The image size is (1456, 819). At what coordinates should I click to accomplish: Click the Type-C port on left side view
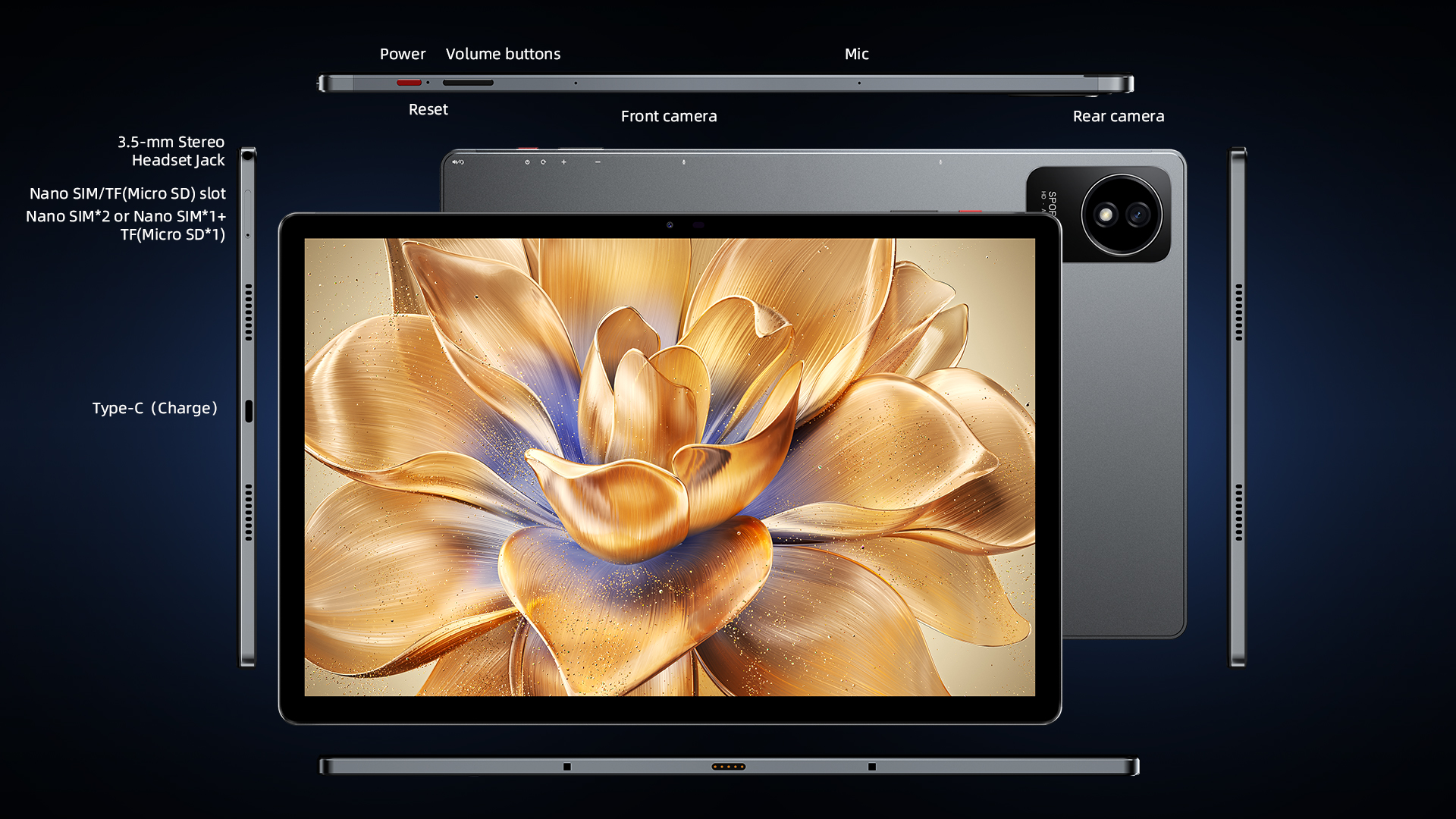click(249, 411)
